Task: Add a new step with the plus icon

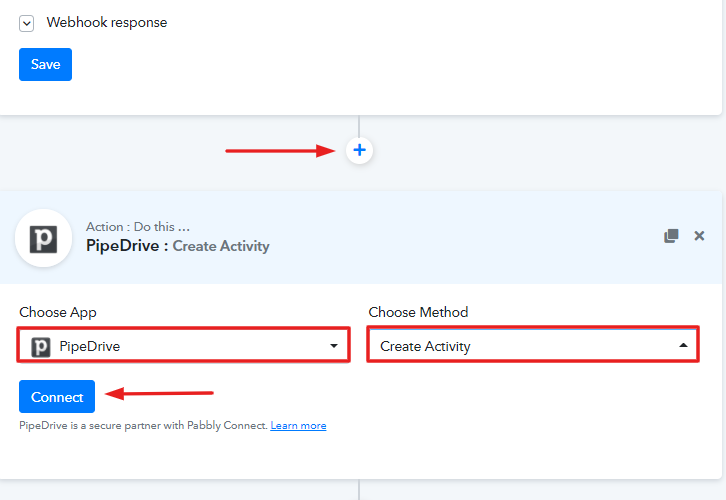Action: click(359, 150)
